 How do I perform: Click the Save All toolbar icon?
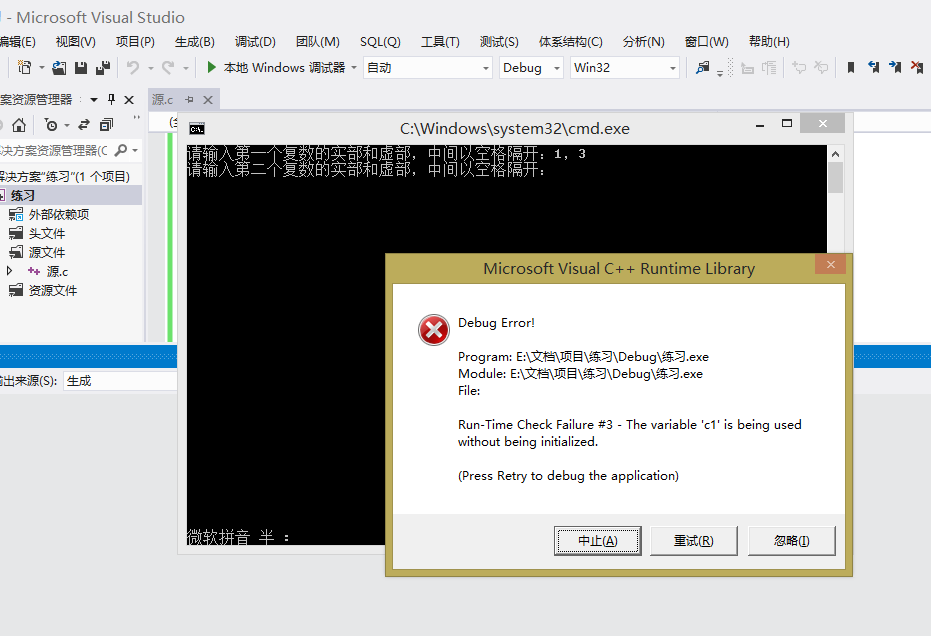click(103, 68)
